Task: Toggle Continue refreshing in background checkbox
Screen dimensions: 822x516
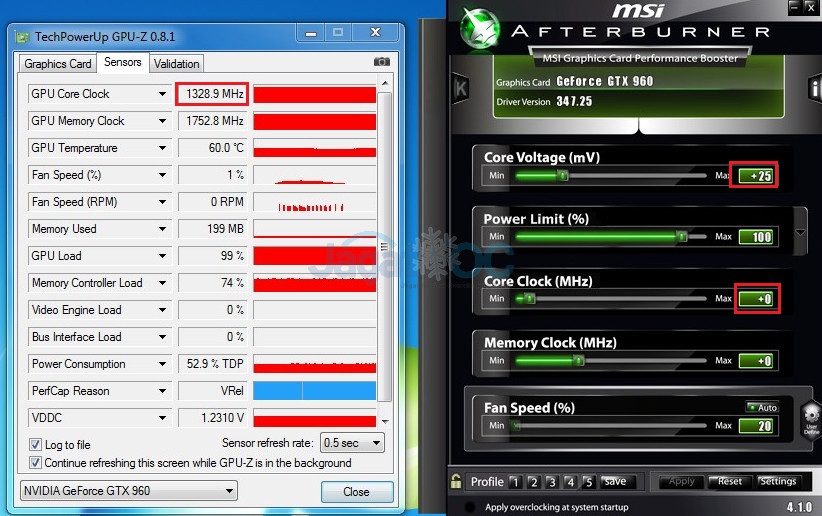Action: coord(35,463)
